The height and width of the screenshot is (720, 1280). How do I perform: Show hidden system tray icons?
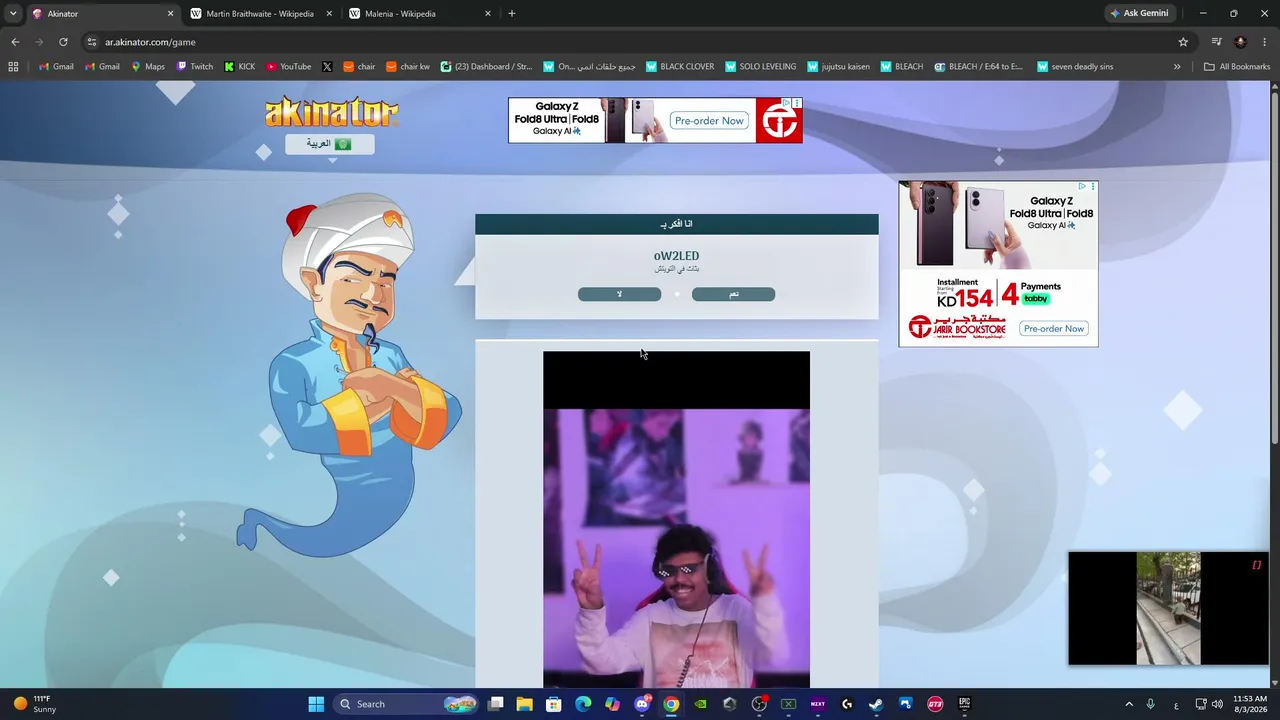pos(1129,704)
